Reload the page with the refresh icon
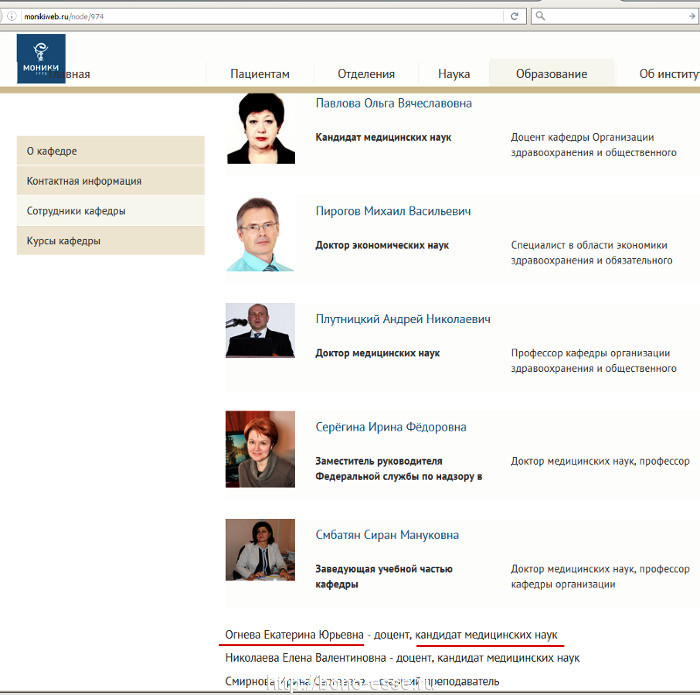Screen dimensions: 700x695 click(514, 17)
